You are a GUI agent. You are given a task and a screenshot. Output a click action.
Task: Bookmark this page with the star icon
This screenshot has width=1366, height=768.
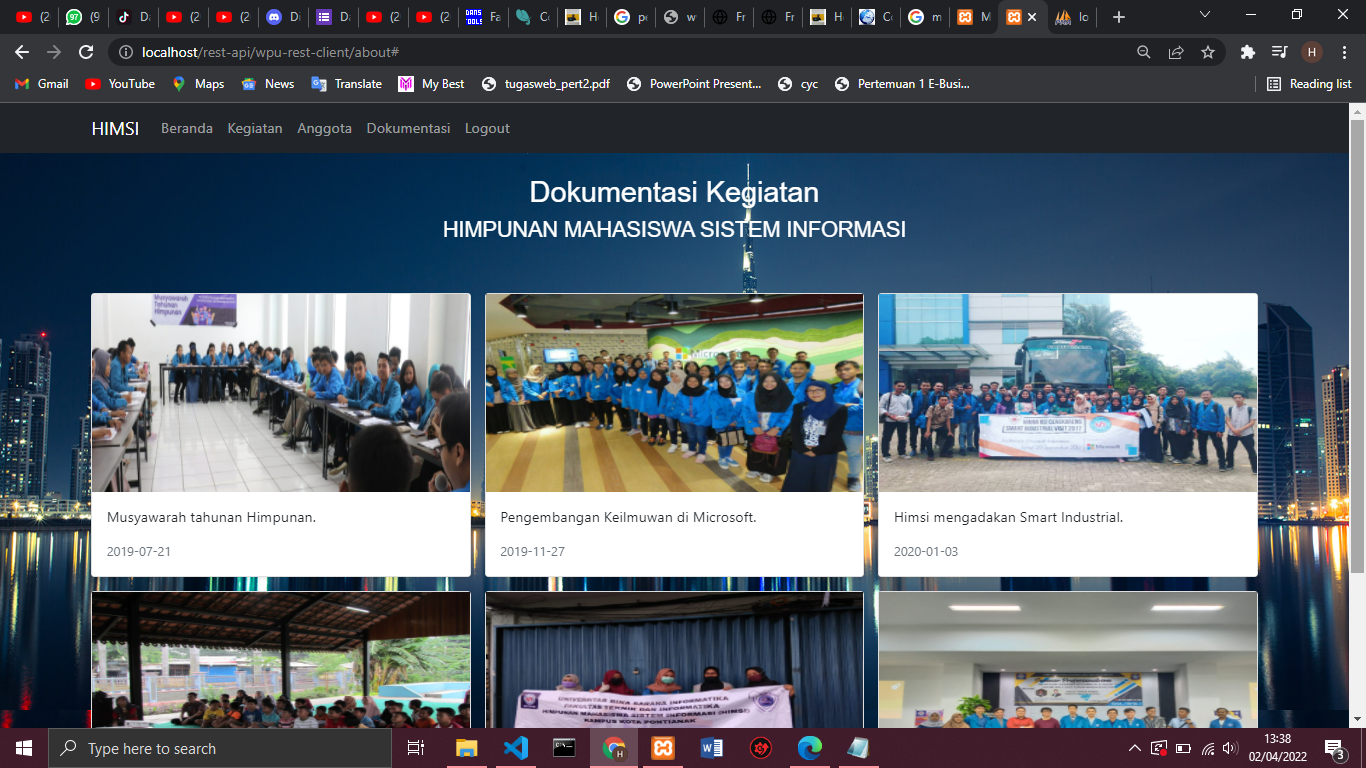[x=1208, y=52]
